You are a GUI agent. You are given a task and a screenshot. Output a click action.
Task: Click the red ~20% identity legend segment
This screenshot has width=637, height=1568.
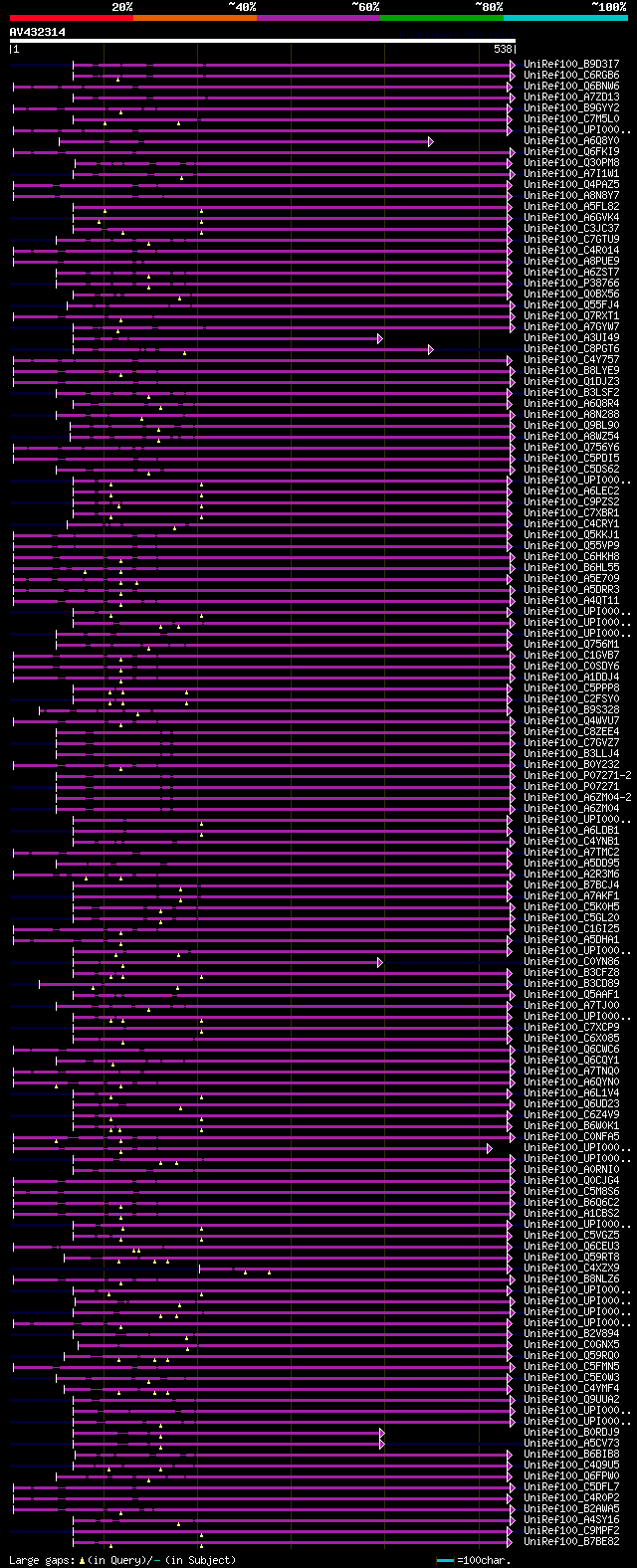[71, 18]
